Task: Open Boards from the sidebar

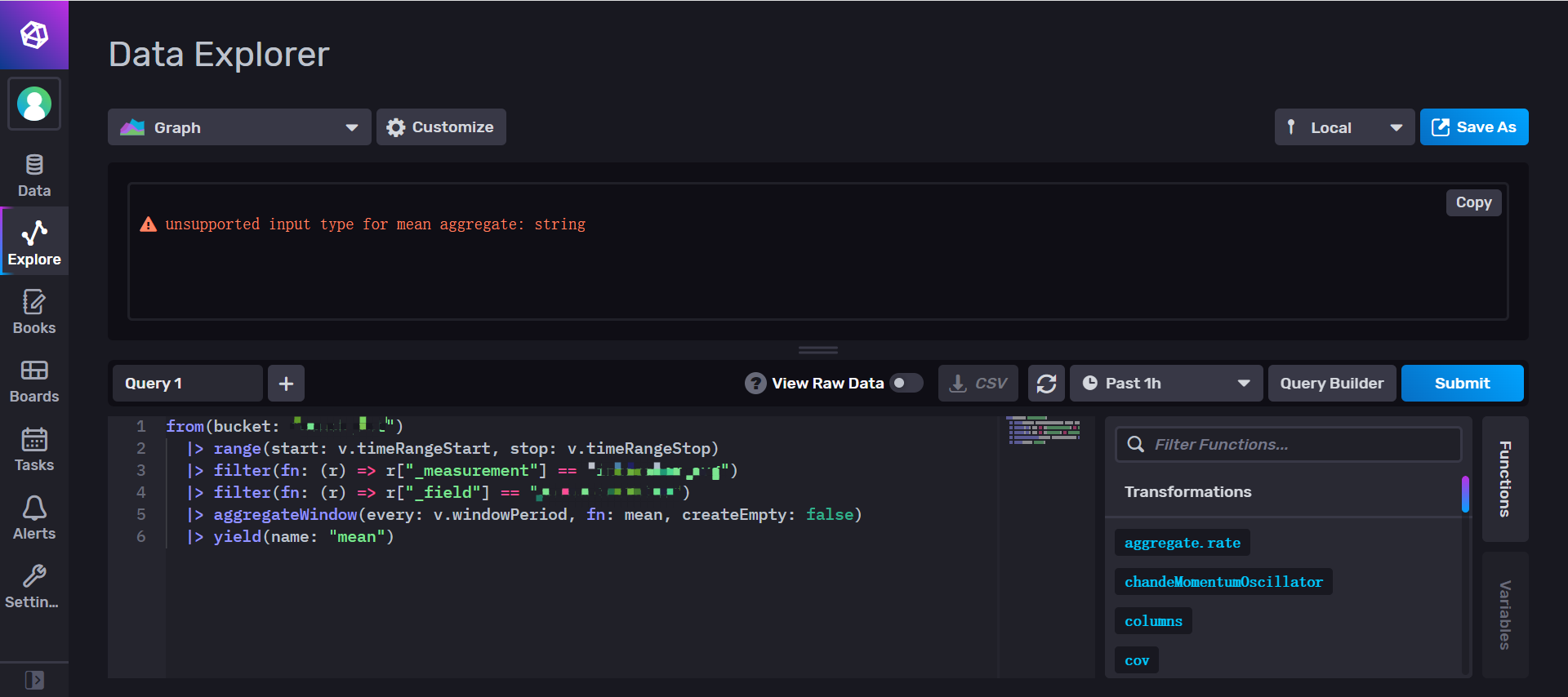Action: (x=34, y=381)
